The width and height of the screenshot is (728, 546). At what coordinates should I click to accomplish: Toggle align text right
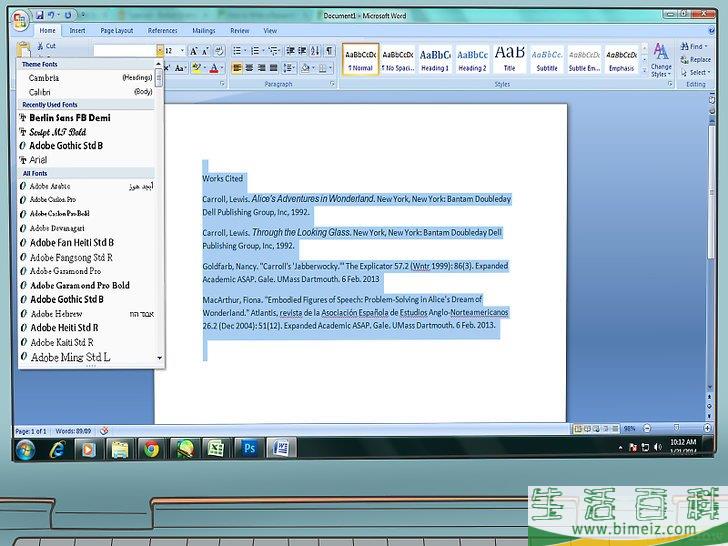click(x=261, y=68)
